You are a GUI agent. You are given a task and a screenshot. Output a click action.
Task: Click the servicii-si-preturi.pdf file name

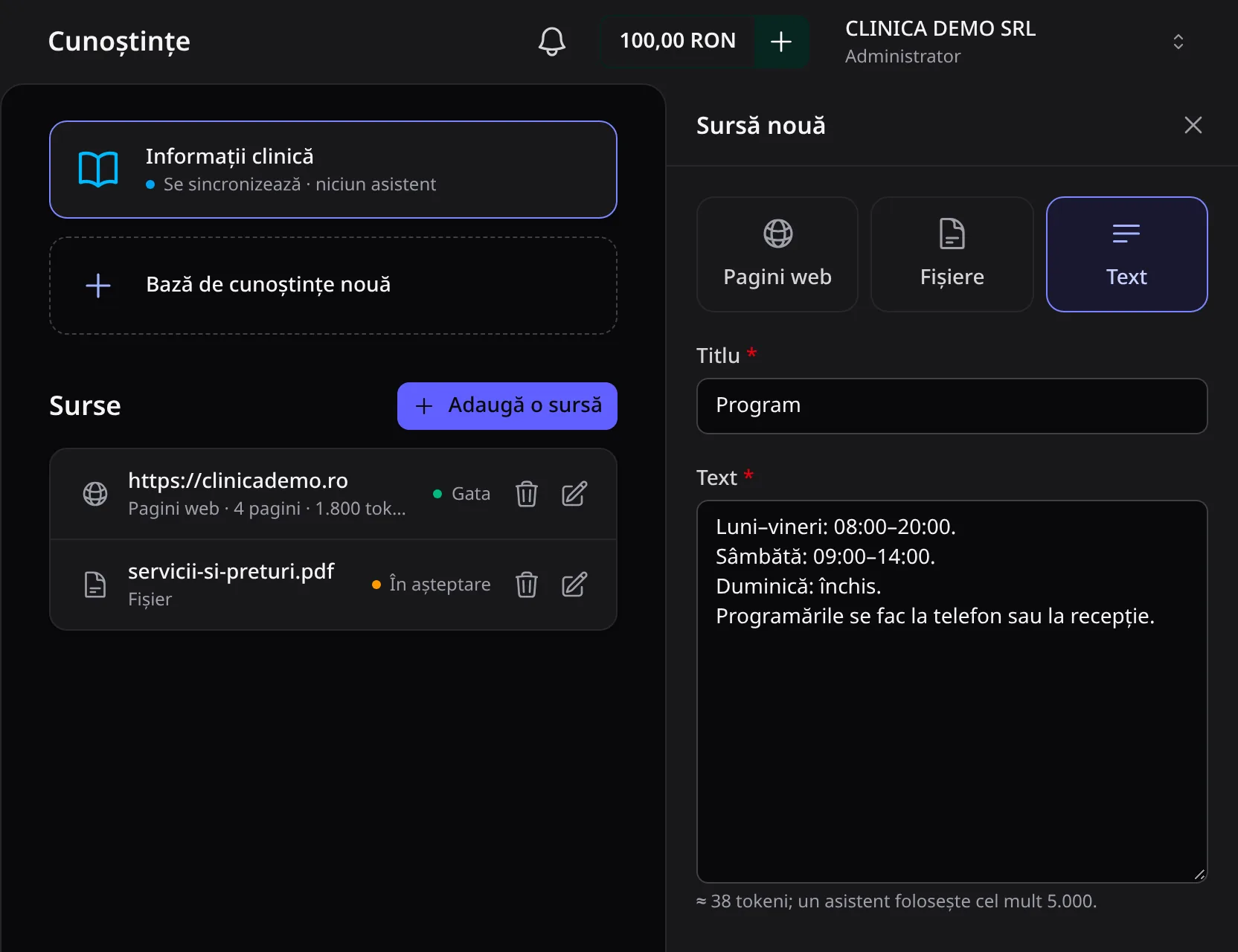click(x=231, y=571)
